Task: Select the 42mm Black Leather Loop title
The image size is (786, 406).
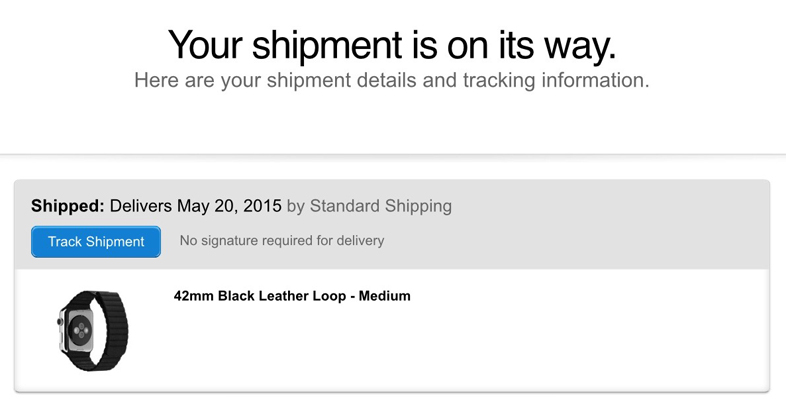Action: point(292,296)
